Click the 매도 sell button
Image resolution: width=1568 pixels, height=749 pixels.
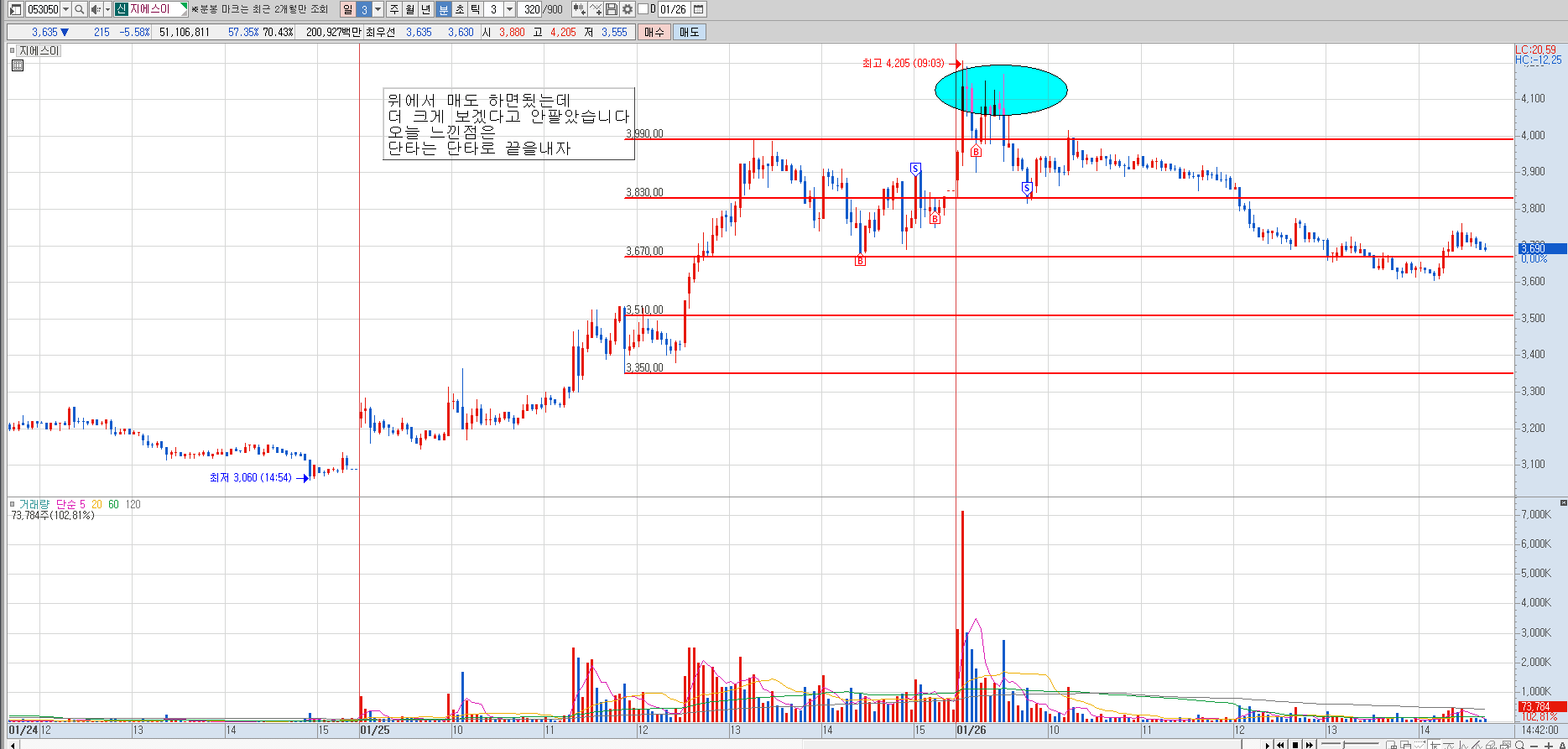click(689, 32)
